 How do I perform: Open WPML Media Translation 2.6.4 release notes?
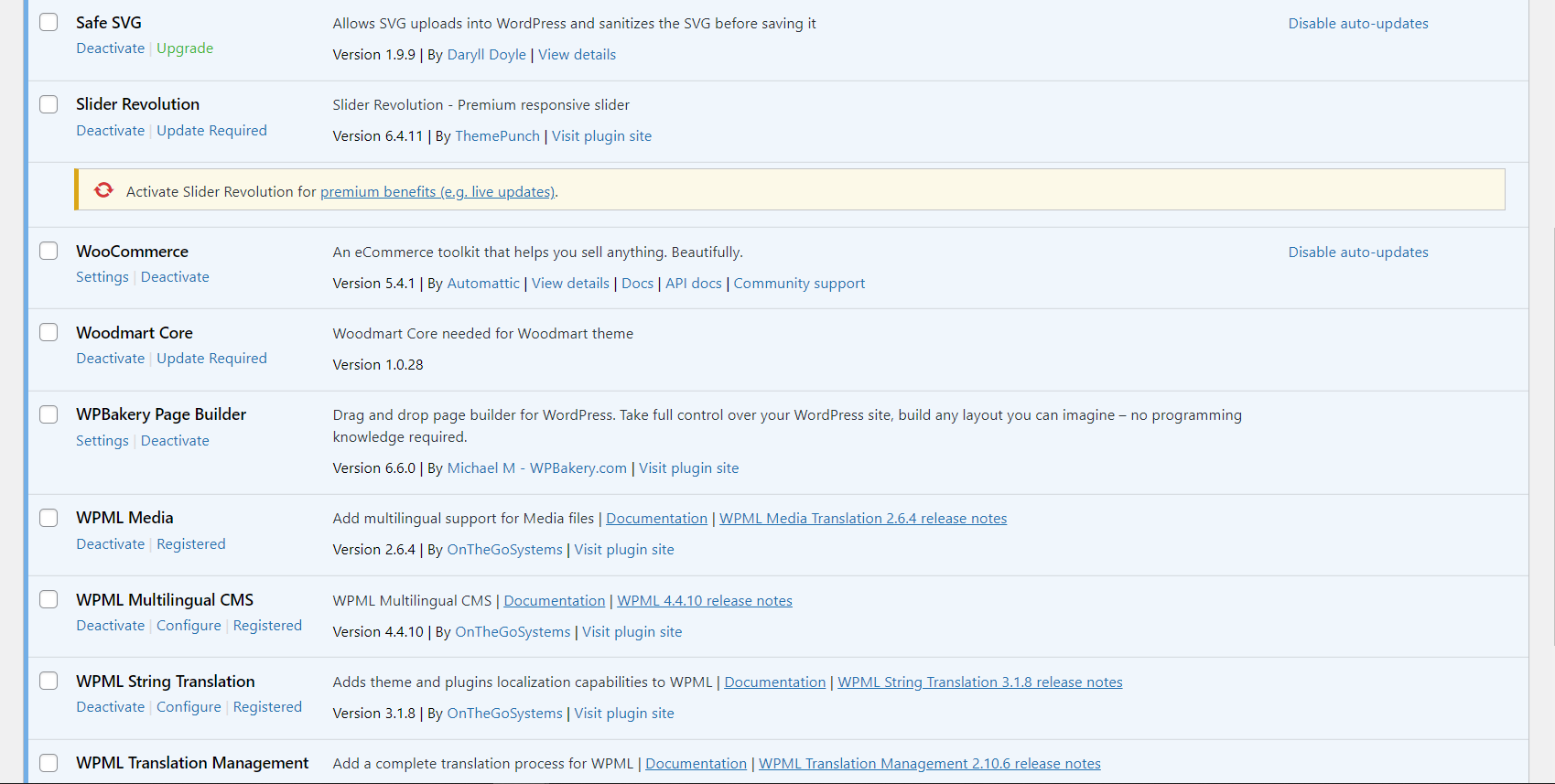pyautogui.click(x=863, y=519)
